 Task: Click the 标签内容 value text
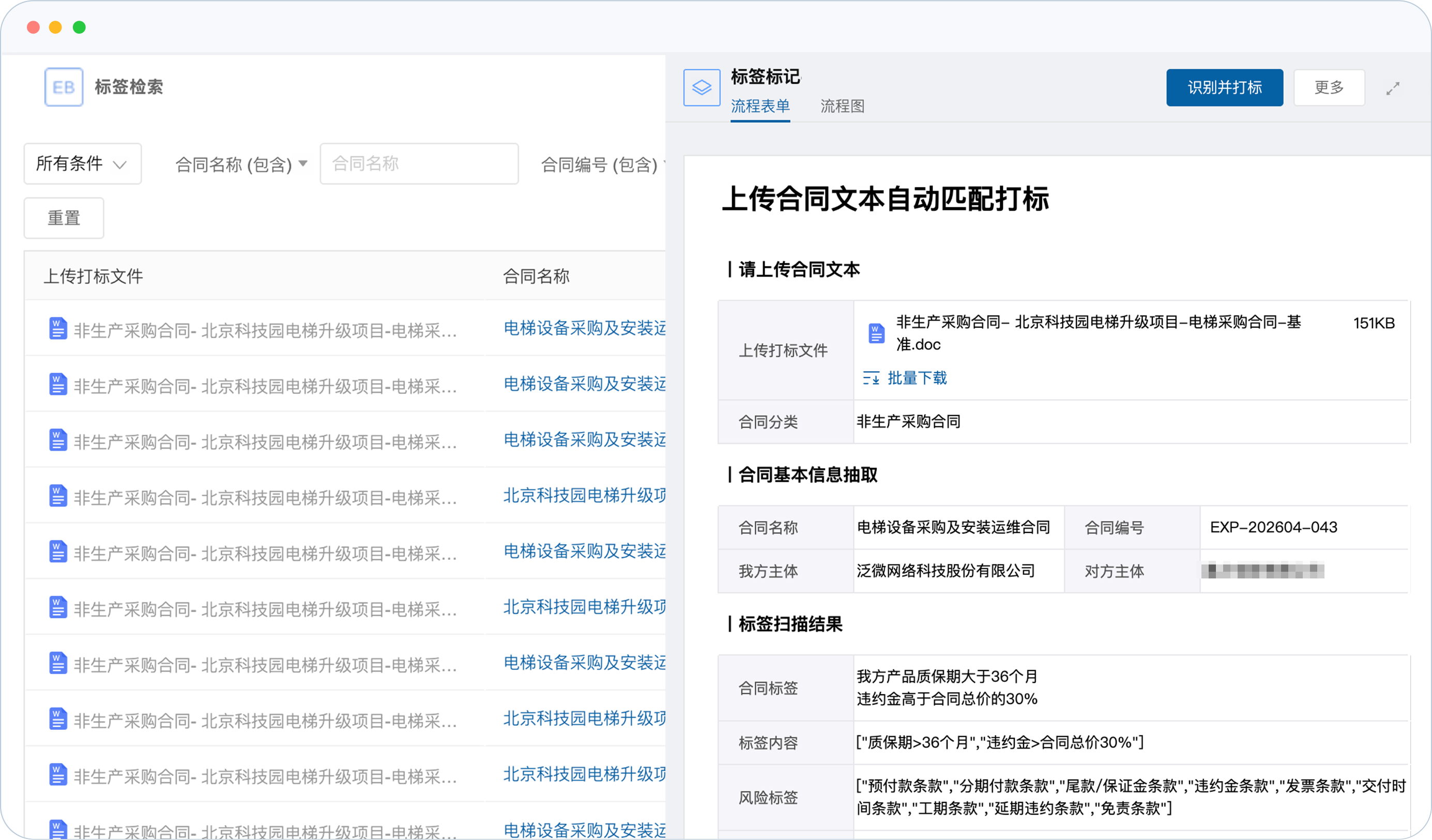[1000, 742]
